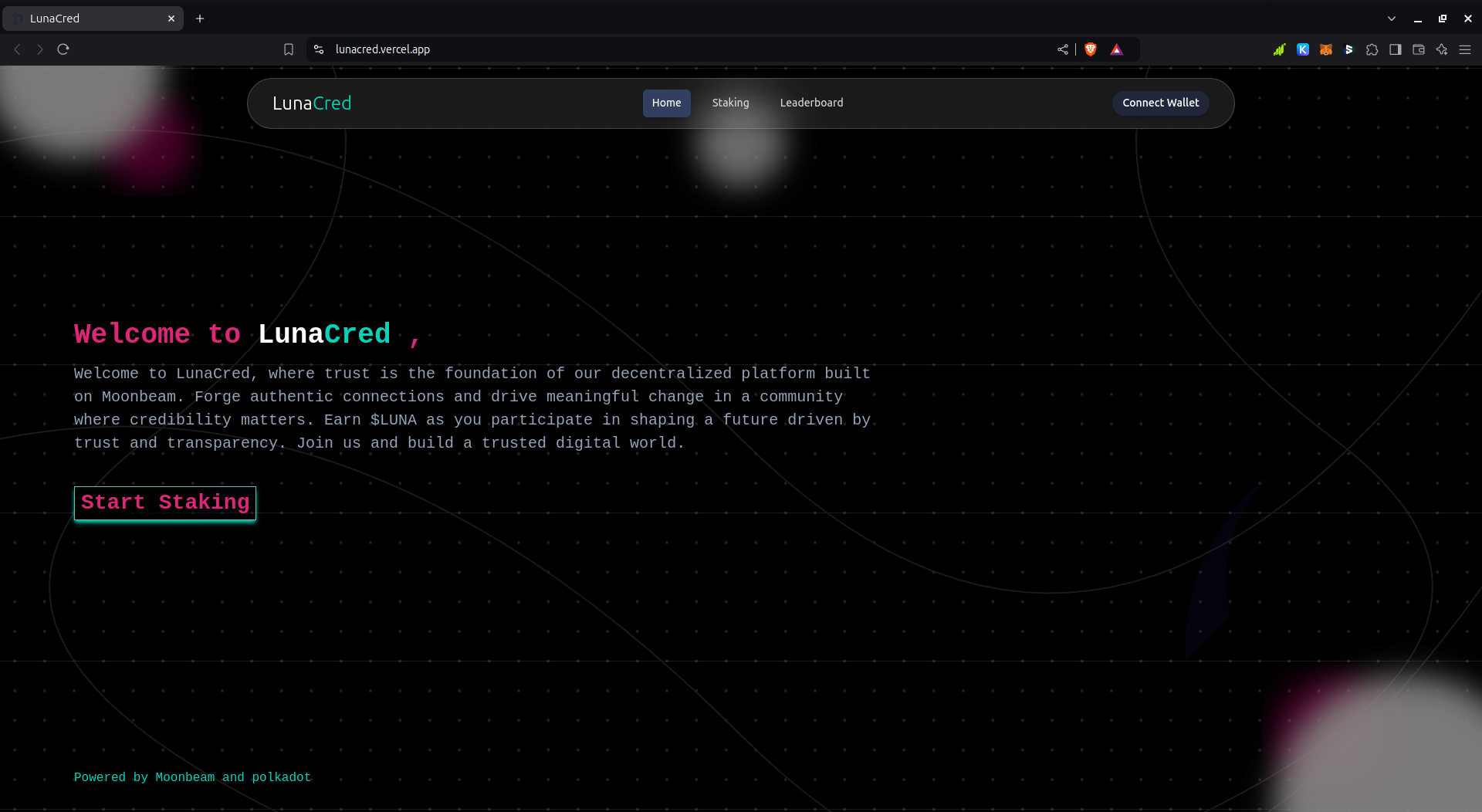Open the Staking nav page
The width and height of the screenshot is (1482, 812).
coord(730,103)
